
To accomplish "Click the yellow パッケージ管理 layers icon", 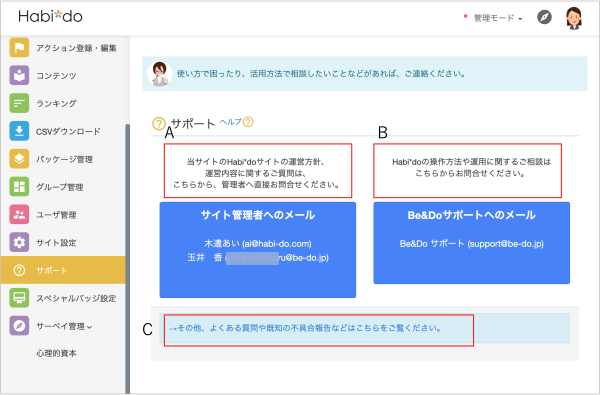I will click(19, 159).
